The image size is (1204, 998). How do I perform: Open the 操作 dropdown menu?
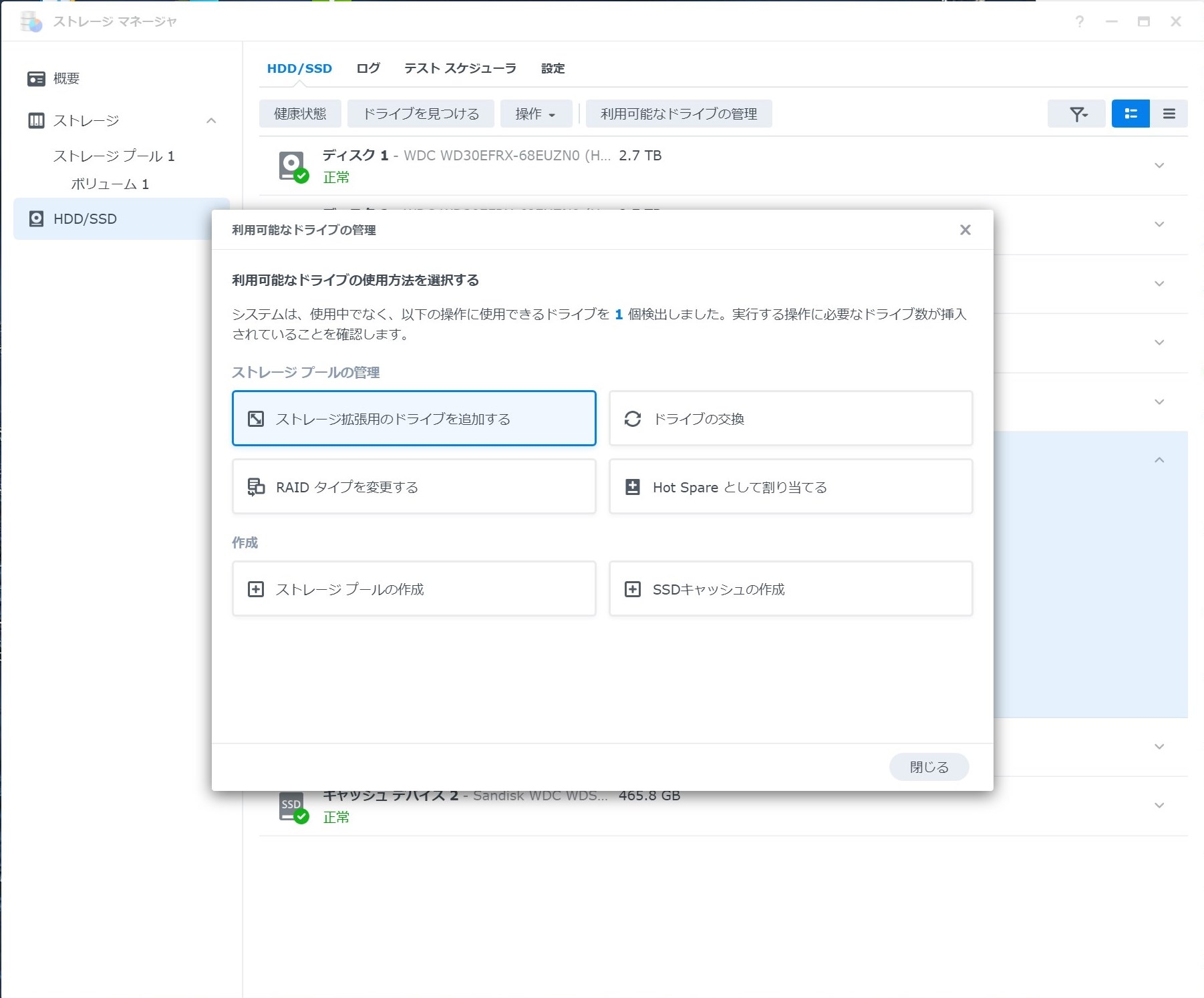tap(535, 114)
